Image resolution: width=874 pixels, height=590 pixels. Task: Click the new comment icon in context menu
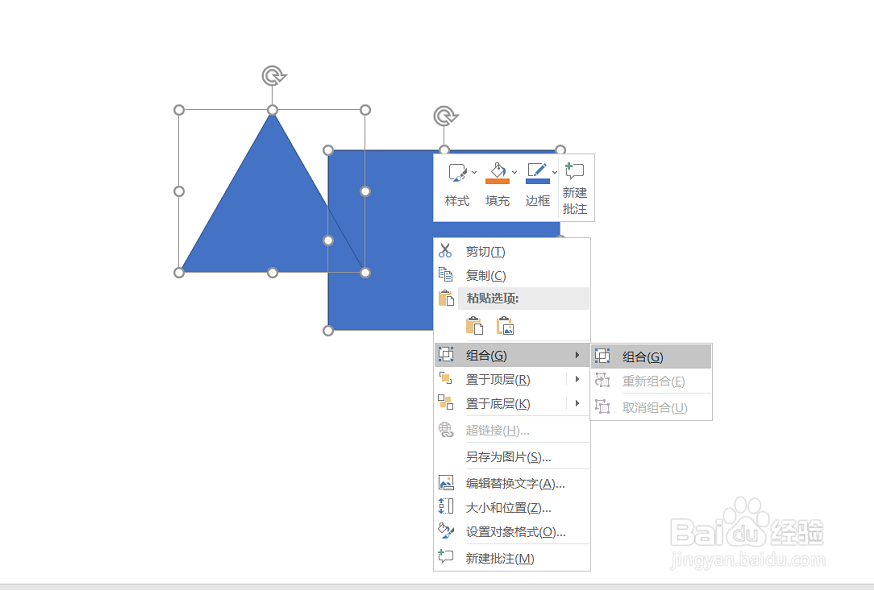(x=445, y=556)
